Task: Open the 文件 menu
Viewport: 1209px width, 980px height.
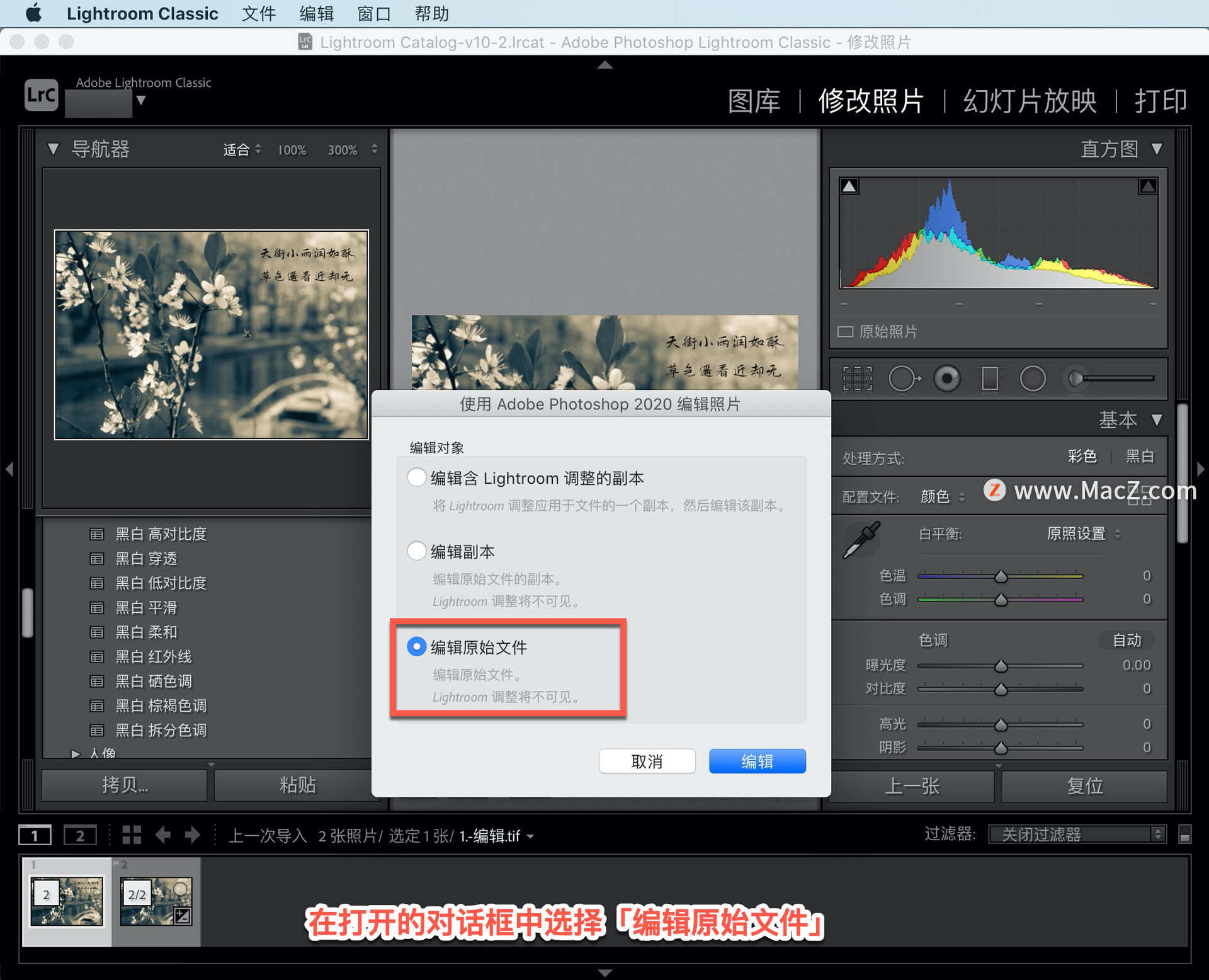Action: click(x=259, y=13)
